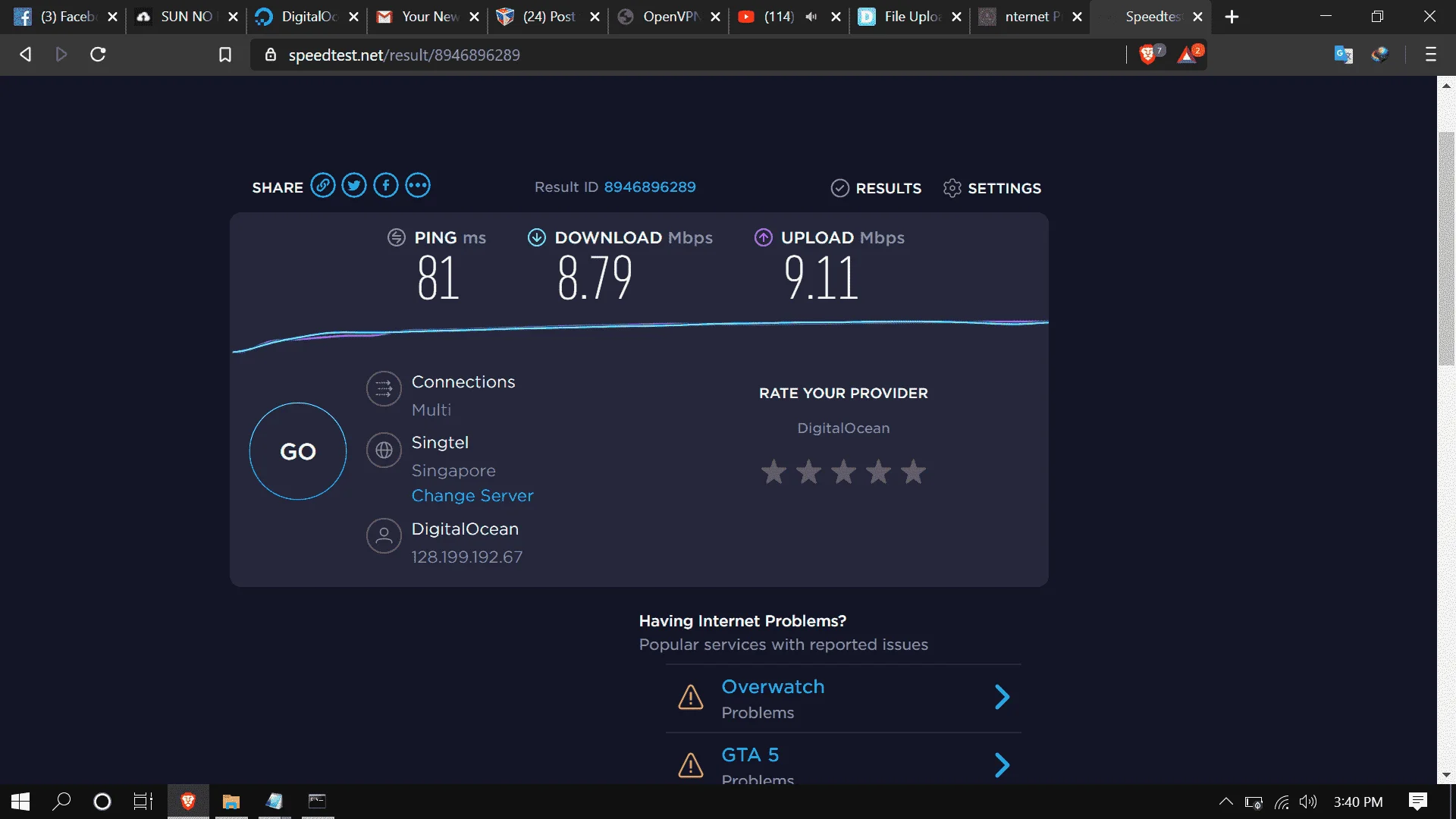Rate provider two stars
Viewport: 1456px width, 819px height.
(808, 472)
